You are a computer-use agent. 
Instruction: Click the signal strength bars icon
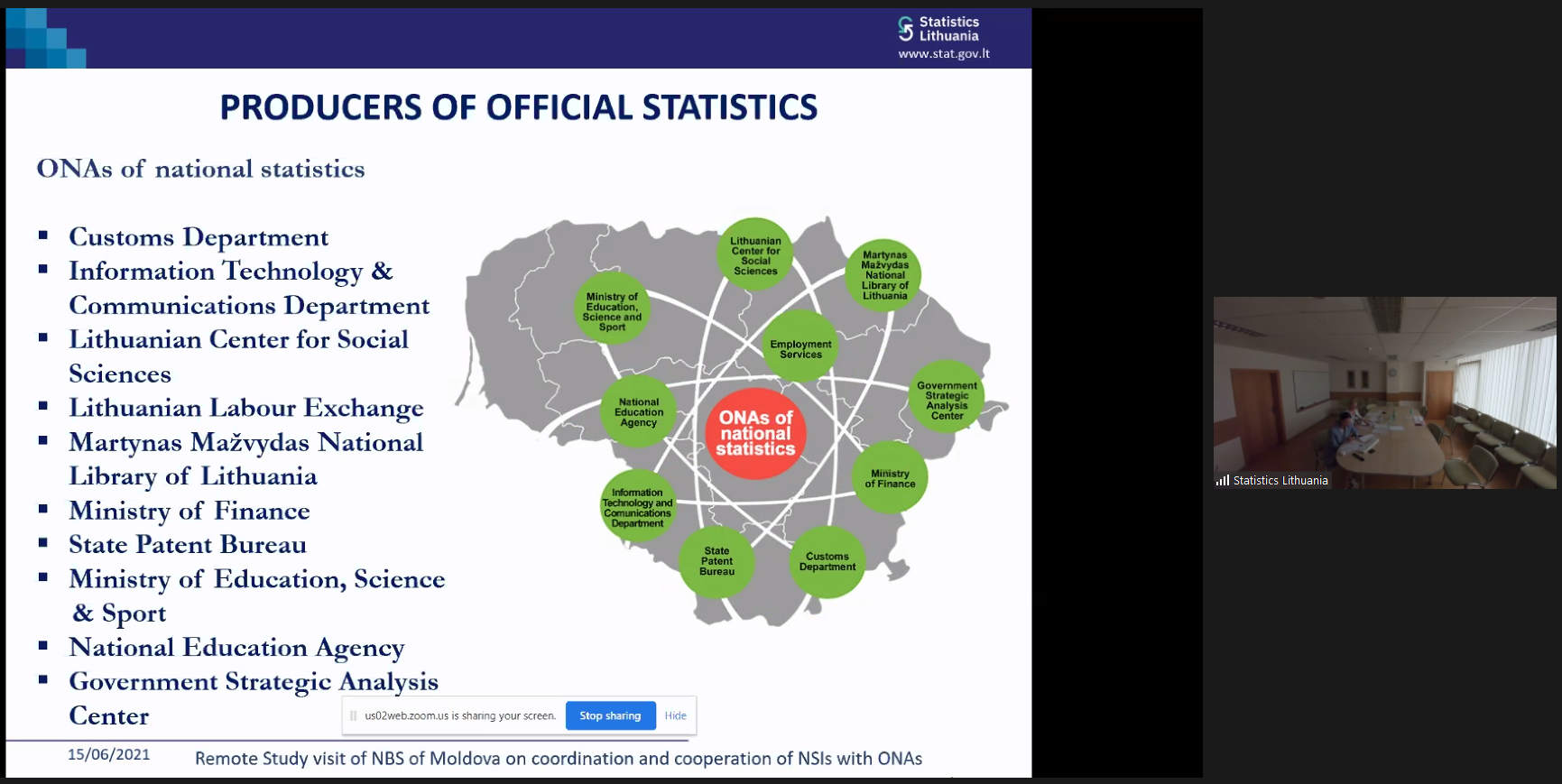pos(1223,481)
